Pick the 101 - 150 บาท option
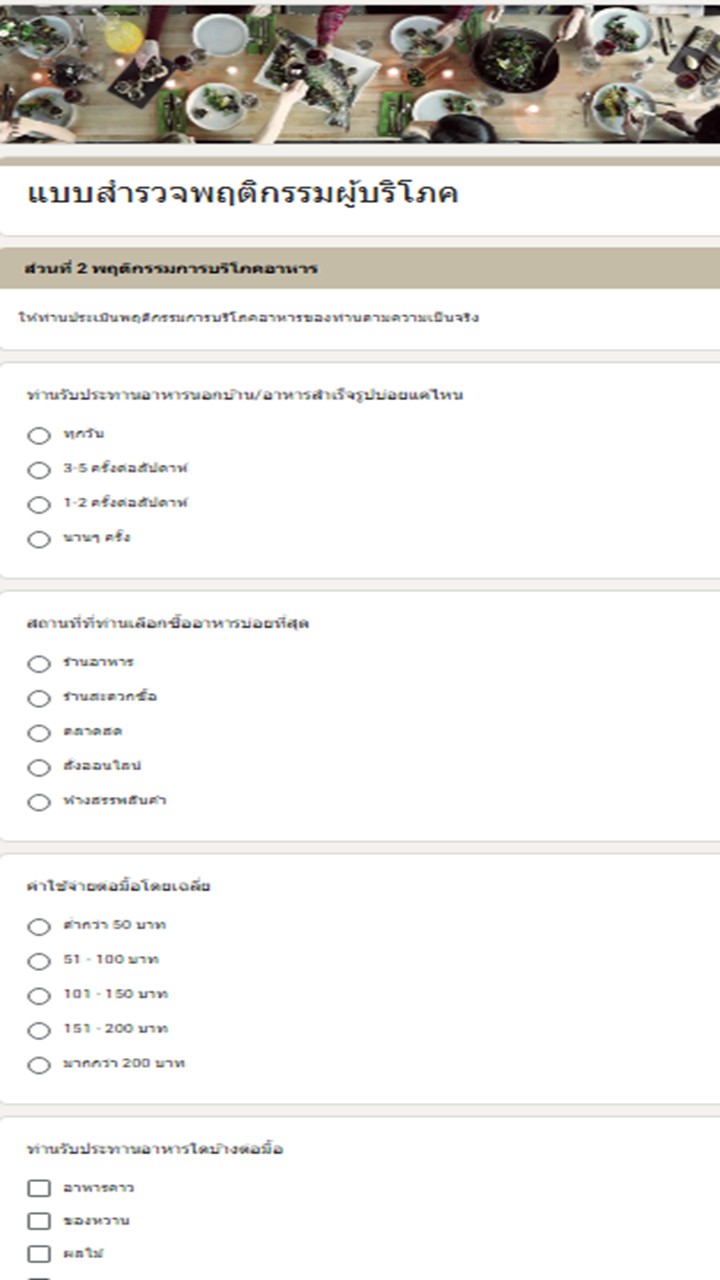The width and height of the screenshot is (720, 1280). (x=39, y=995)
